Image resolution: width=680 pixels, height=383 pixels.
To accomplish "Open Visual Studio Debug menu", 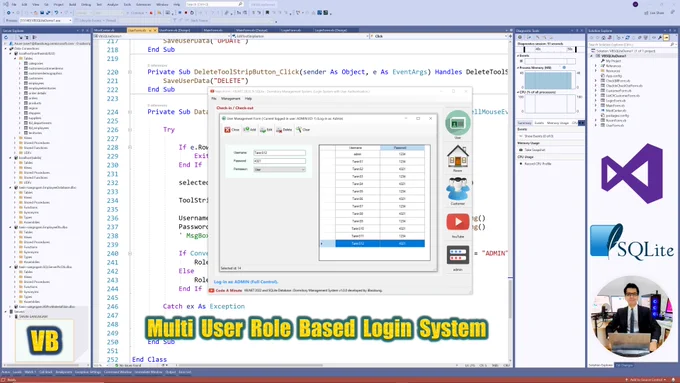I will [x=86, y=4].
